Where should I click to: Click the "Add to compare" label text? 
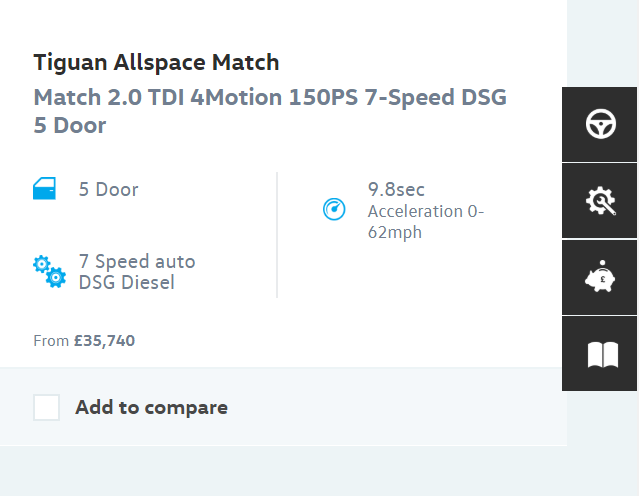151,407
